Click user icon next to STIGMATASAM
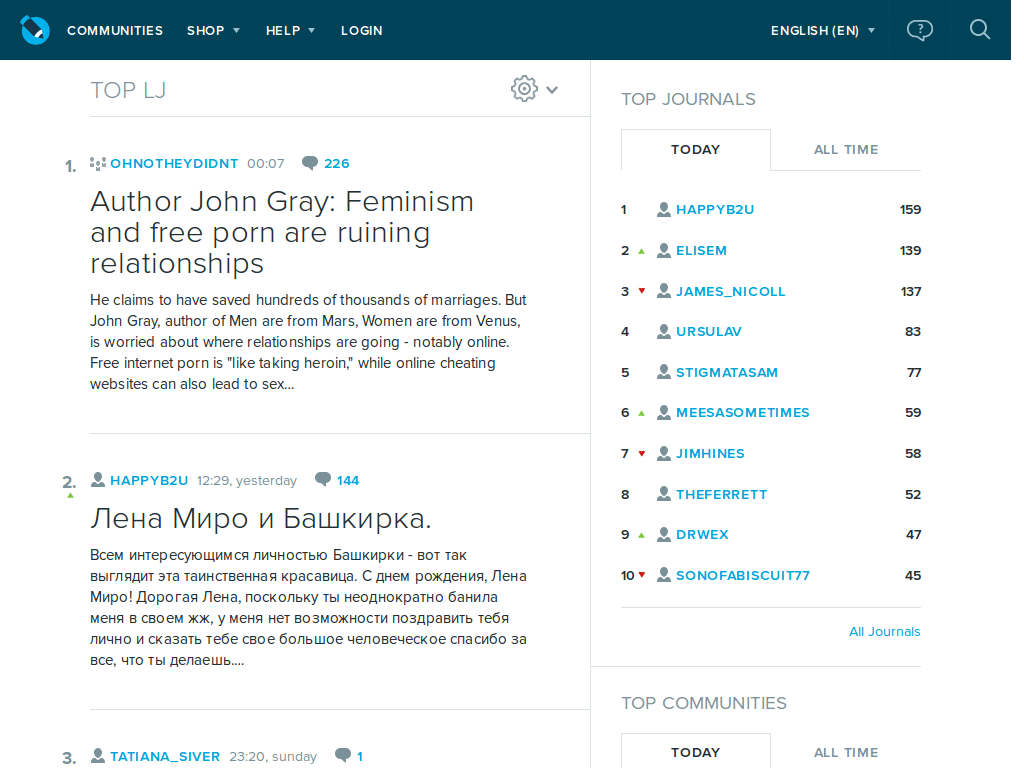 coord(664,372)
